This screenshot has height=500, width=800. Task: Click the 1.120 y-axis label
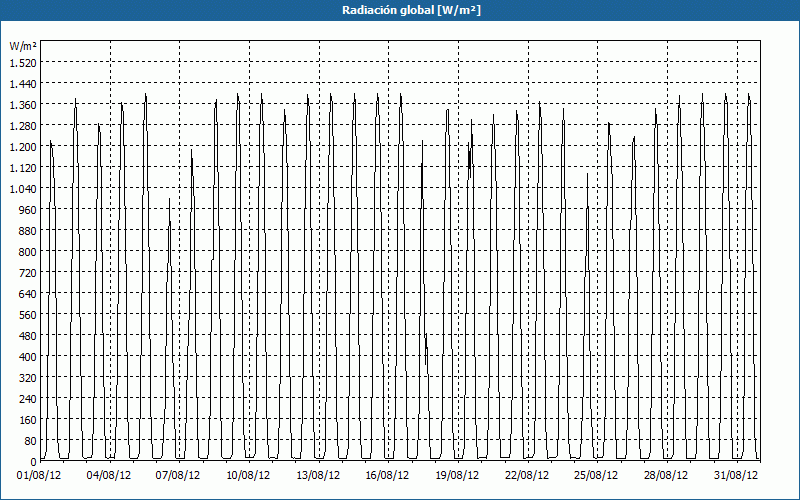click(x=23, y=168)
